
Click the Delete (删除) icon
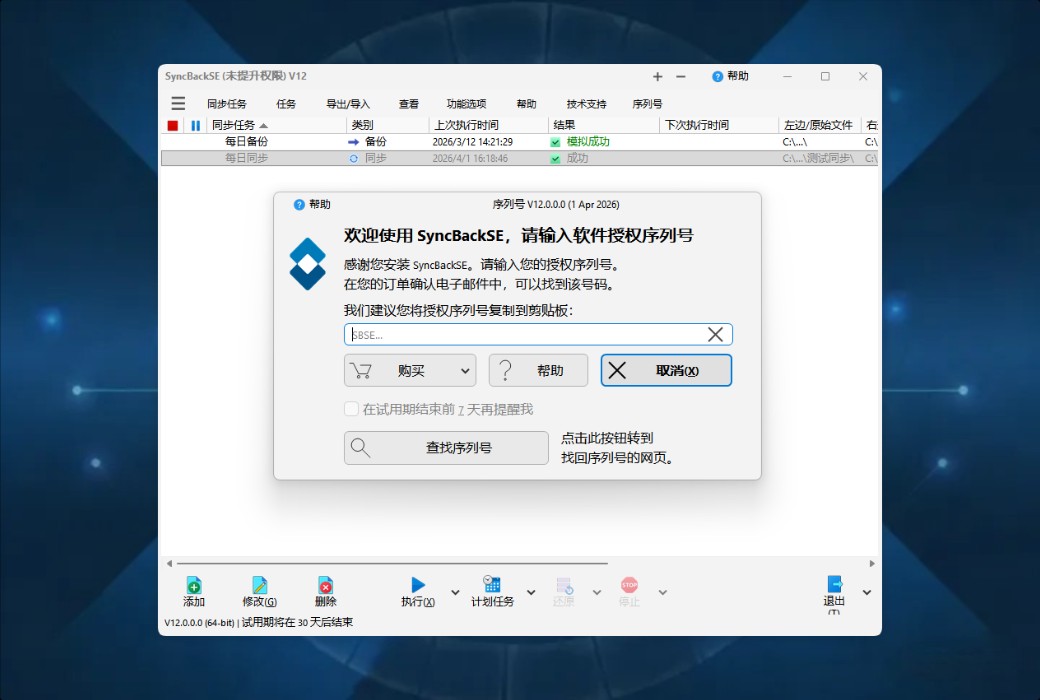coord(323,588)
